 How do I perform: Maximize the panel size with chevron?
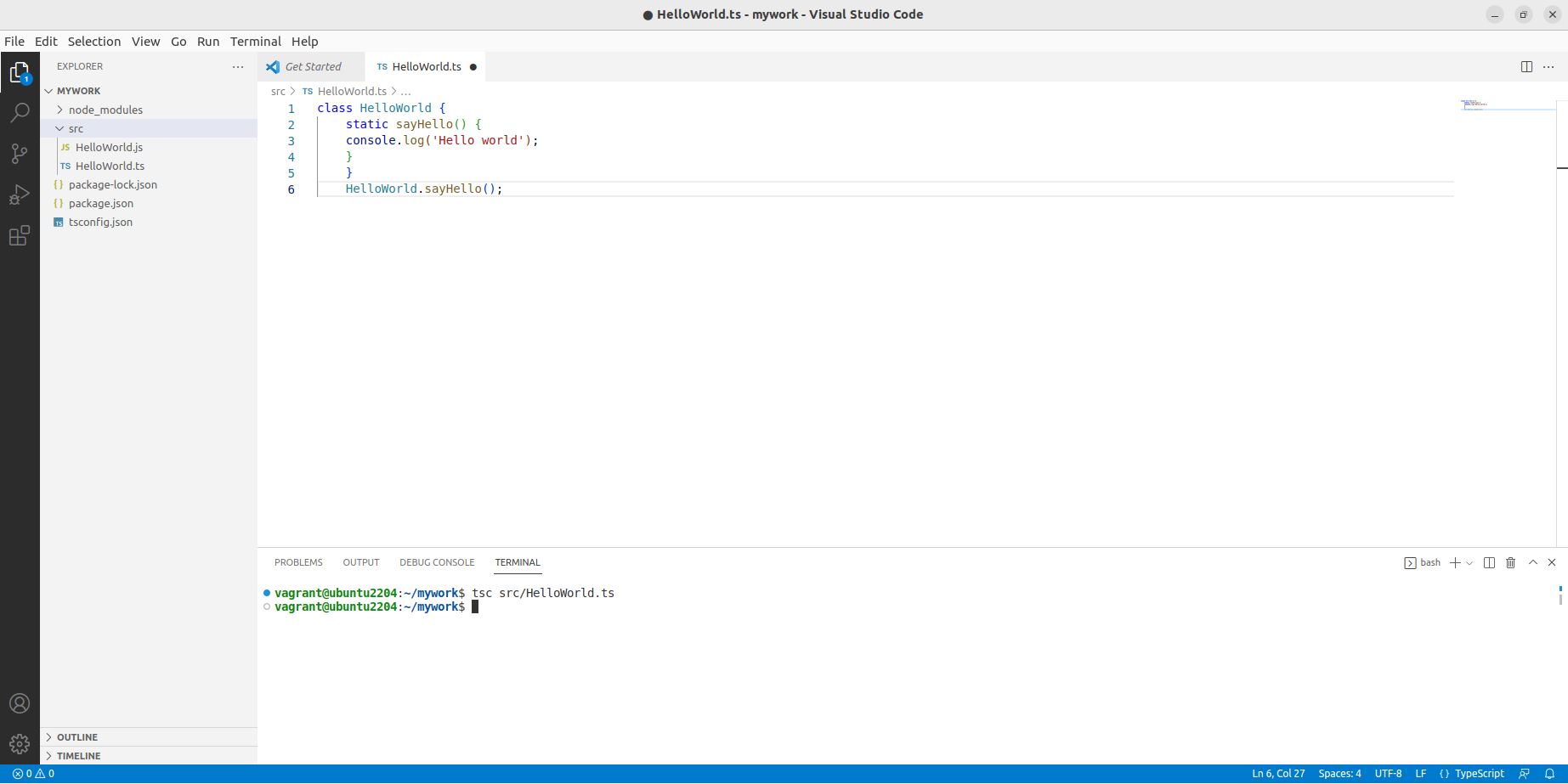click(x=1533, y=562)
